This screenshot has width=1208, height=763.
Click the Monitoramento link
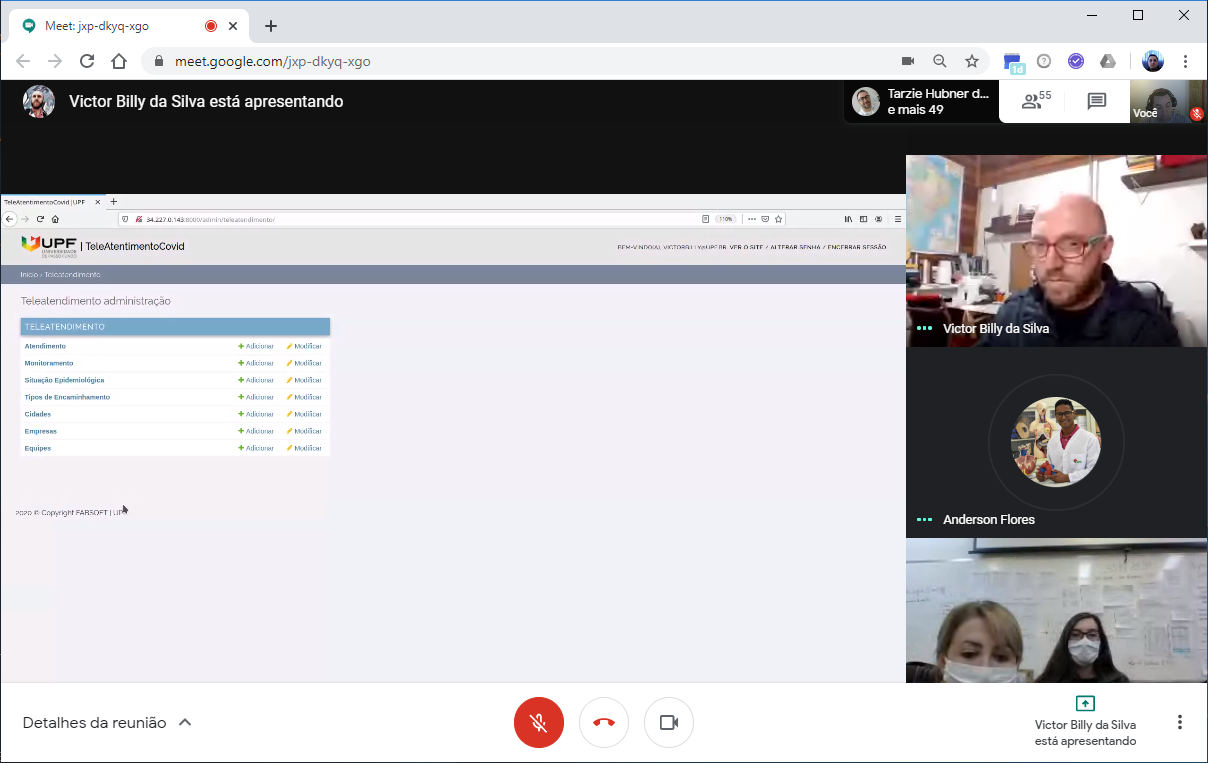click(49, 363)
